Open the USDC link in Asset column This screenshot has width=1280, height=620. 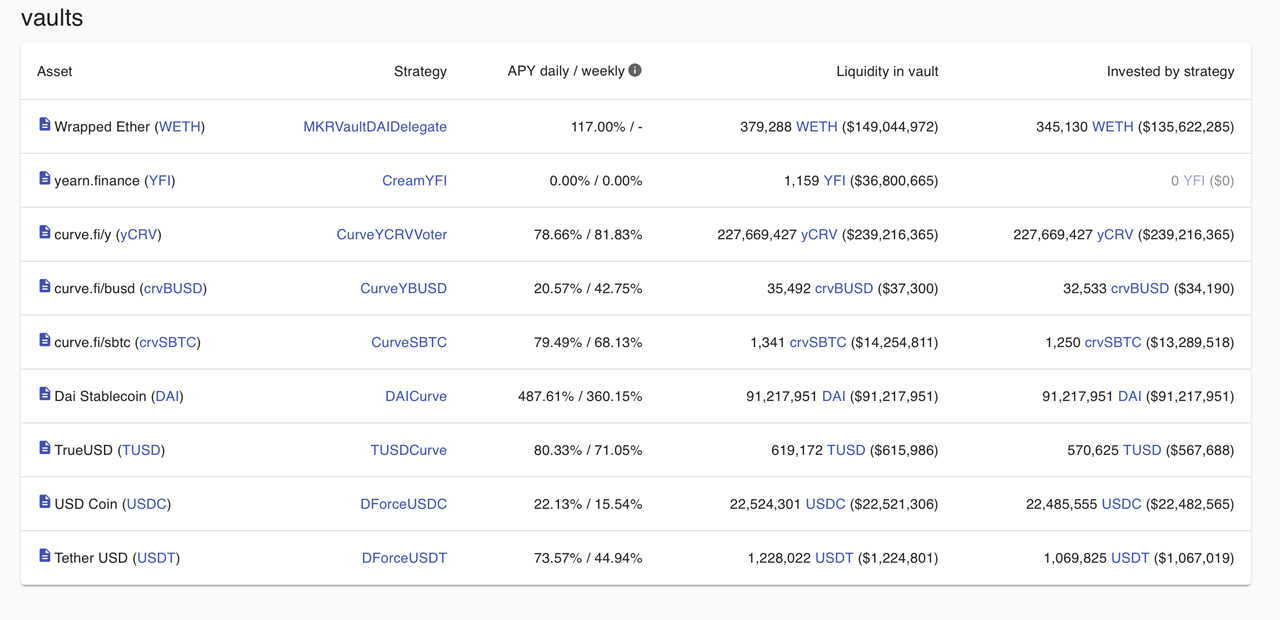(x=146, y=505)
